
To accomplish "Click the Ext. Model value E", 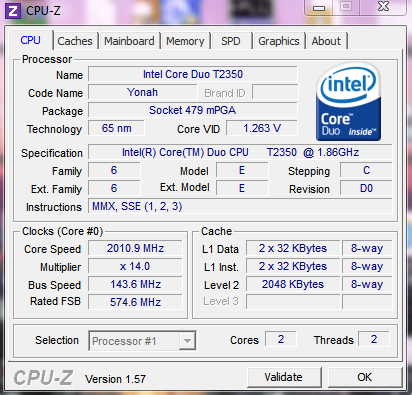I will point(242,188).
